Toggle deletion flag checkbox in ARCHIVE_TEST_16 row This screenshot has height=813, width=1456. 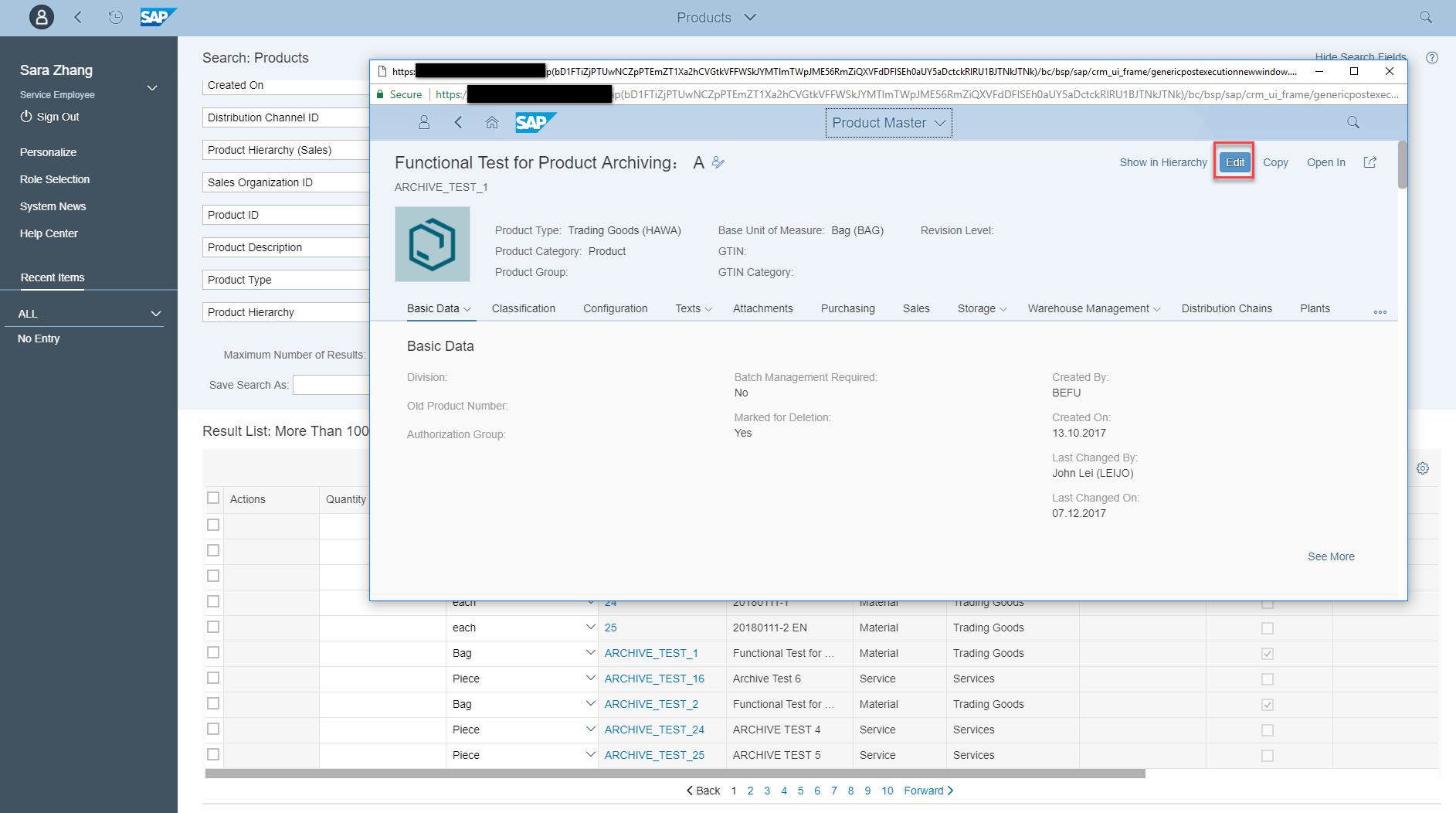point(1268,679)
